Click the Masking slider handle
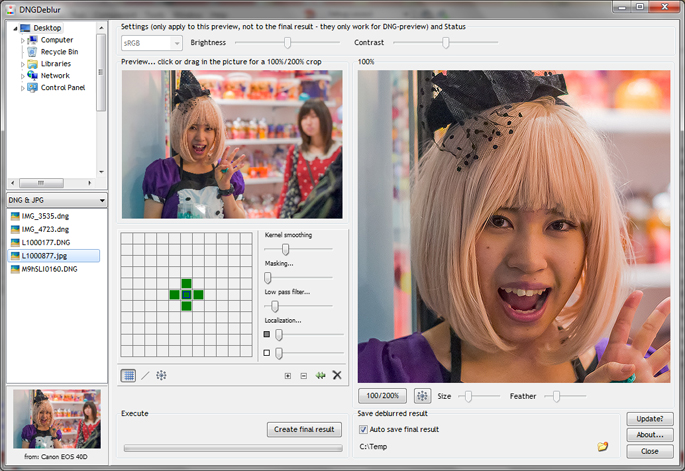The image size is (685, 471). tap(268, 278)
